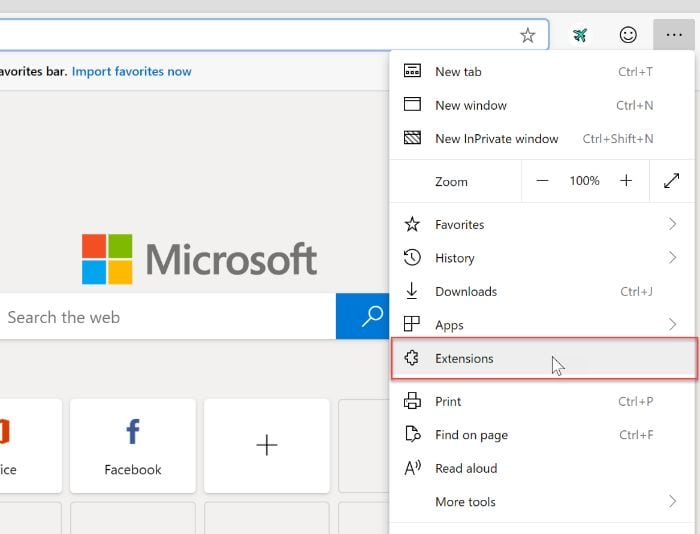The height and width of the screenshot is (534, 700).
Task: Choose New InPrivate window menu entry
Action: click(x=542, y=138)
